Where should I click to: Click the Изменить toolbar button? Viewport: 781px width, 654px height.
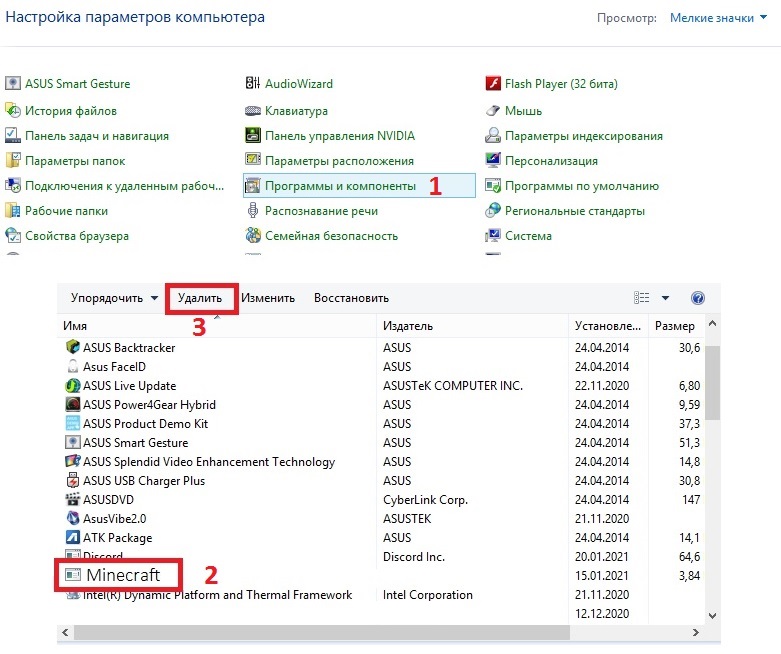[268, 298]
